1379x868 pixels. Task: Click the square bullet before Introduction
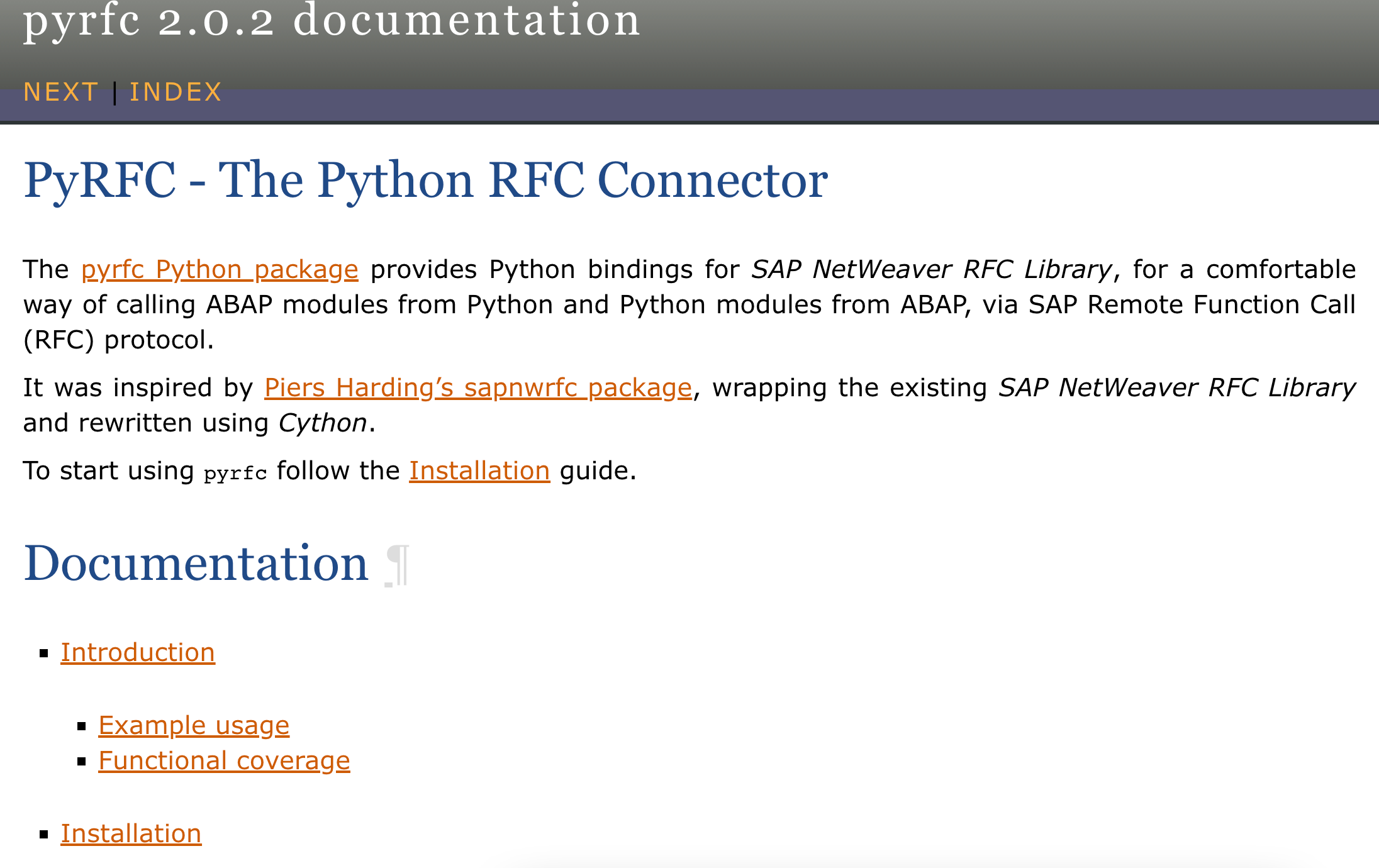point(44,654)
